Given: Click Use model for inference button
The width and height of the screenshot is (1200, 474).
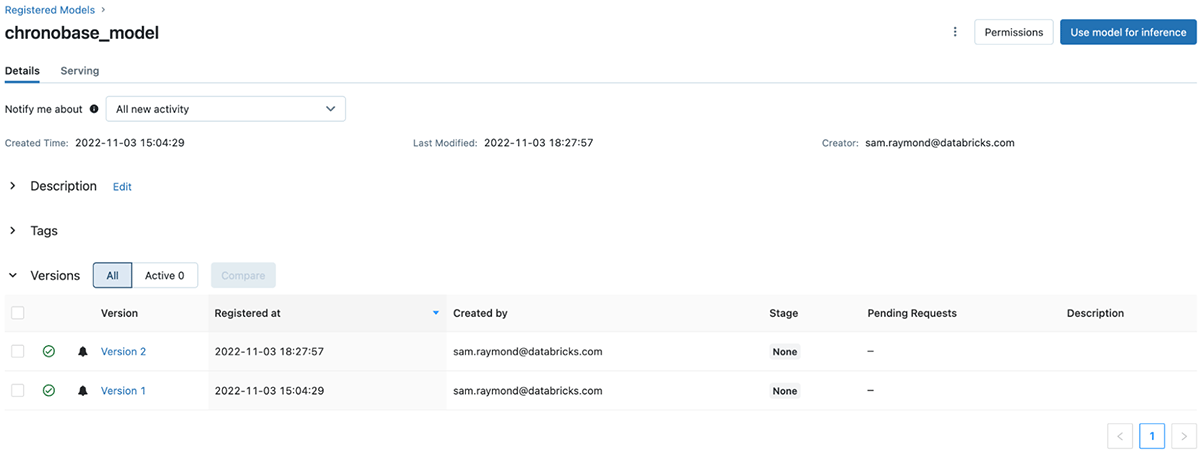Looking at the screenshot, I should tap(1128, 32).
